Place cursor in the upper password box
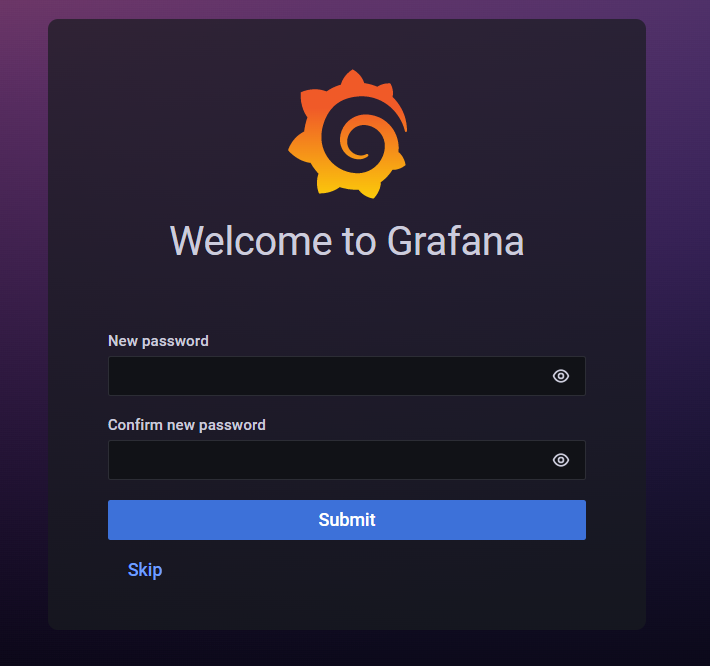This screenshot has height=666, width=710. click(347, 376)
